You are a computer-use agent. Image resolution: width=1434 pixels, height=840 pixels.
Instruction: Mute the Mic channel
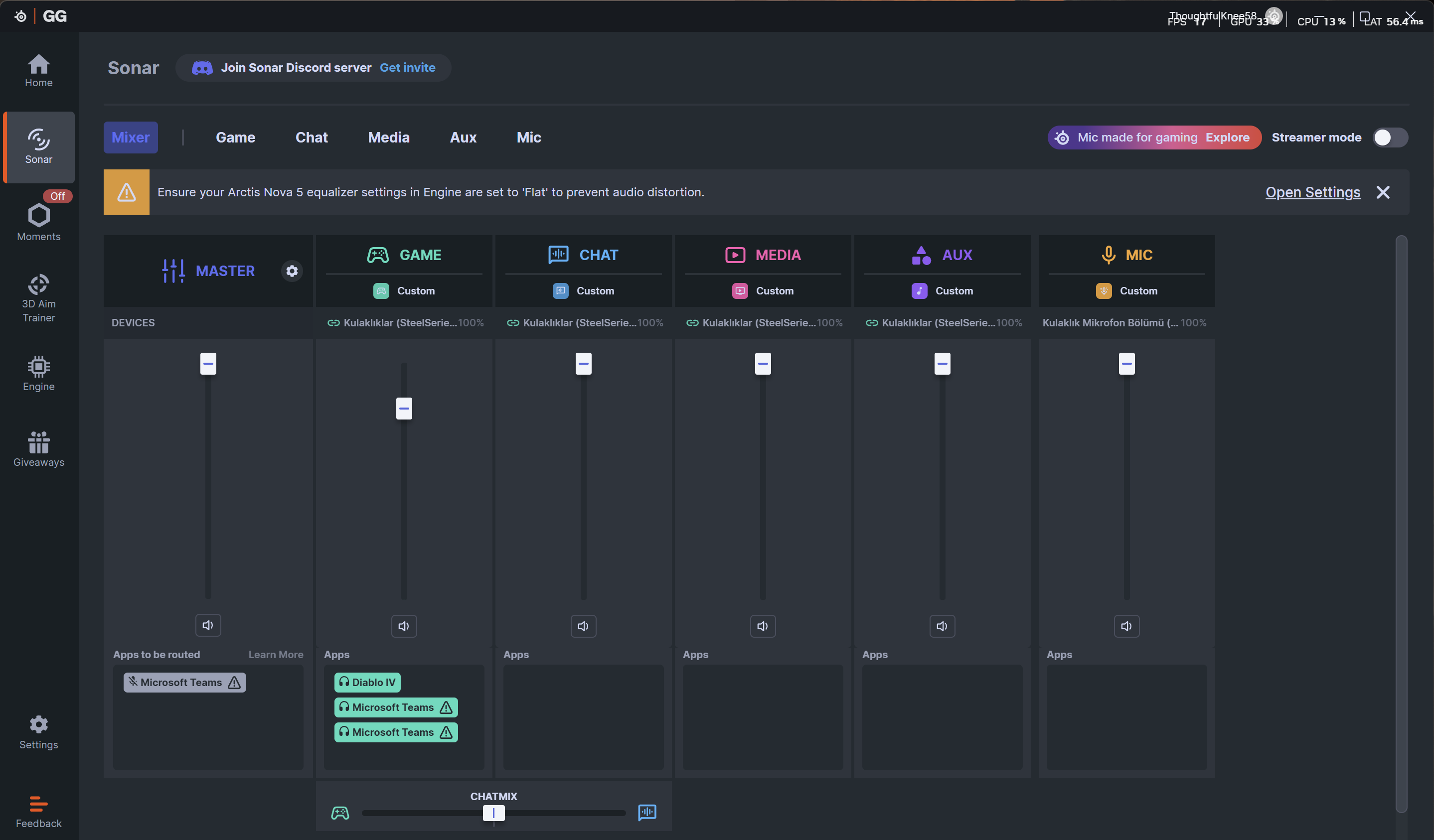coord(1126,626)
